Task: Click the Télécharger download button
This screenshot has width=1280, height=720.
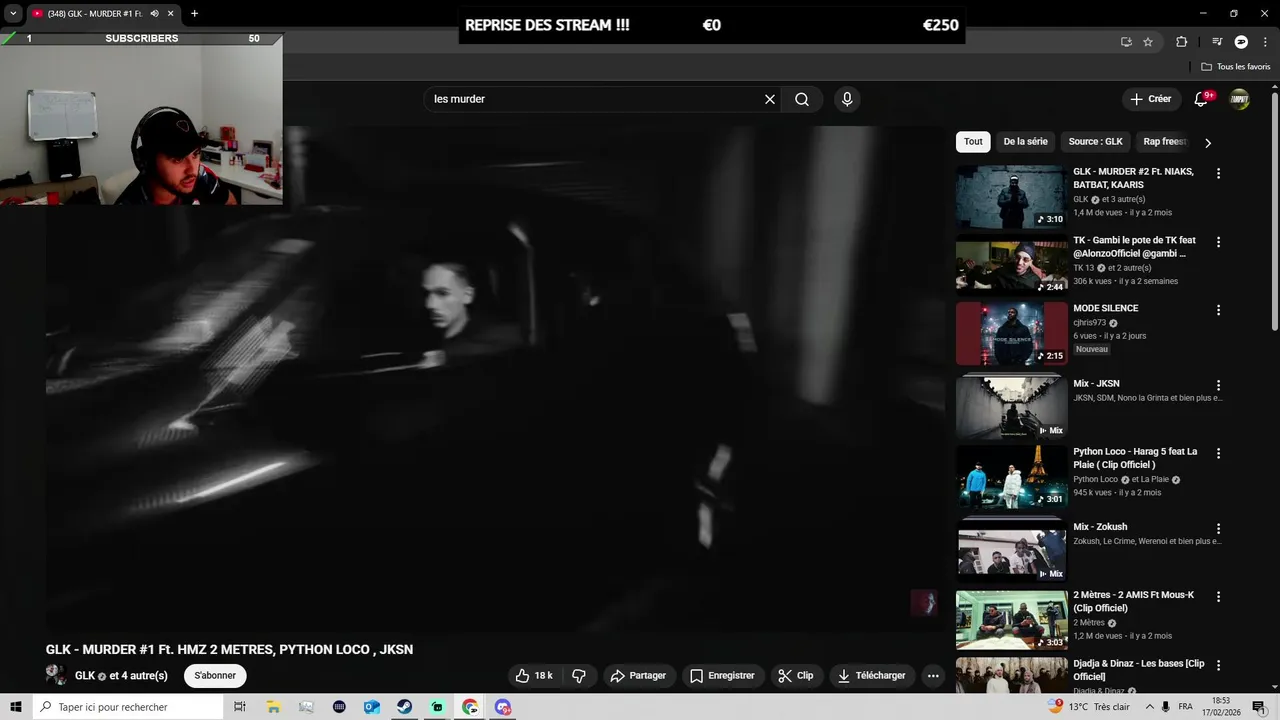Action: coord(872,676)
